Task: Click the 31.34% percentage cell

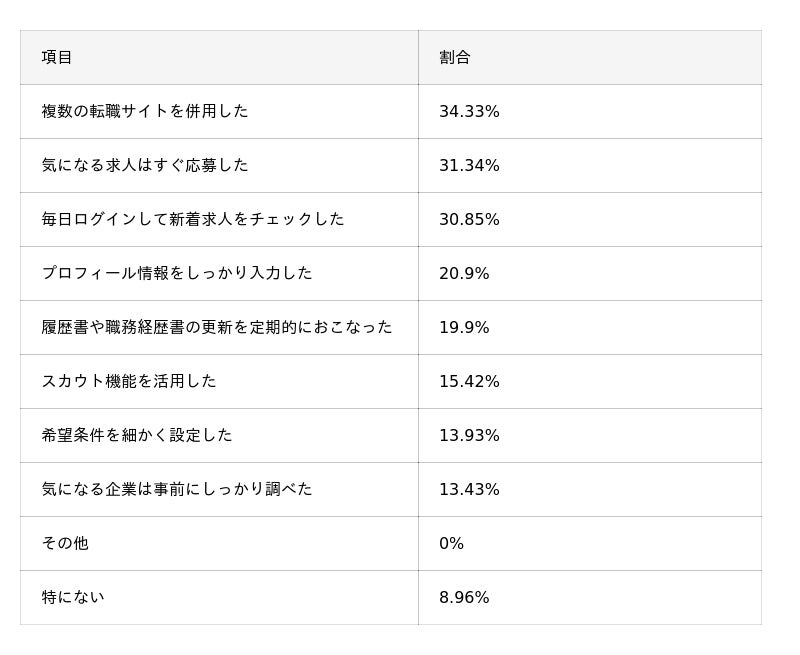Action: pyautogui.click(x=469, y=166)
